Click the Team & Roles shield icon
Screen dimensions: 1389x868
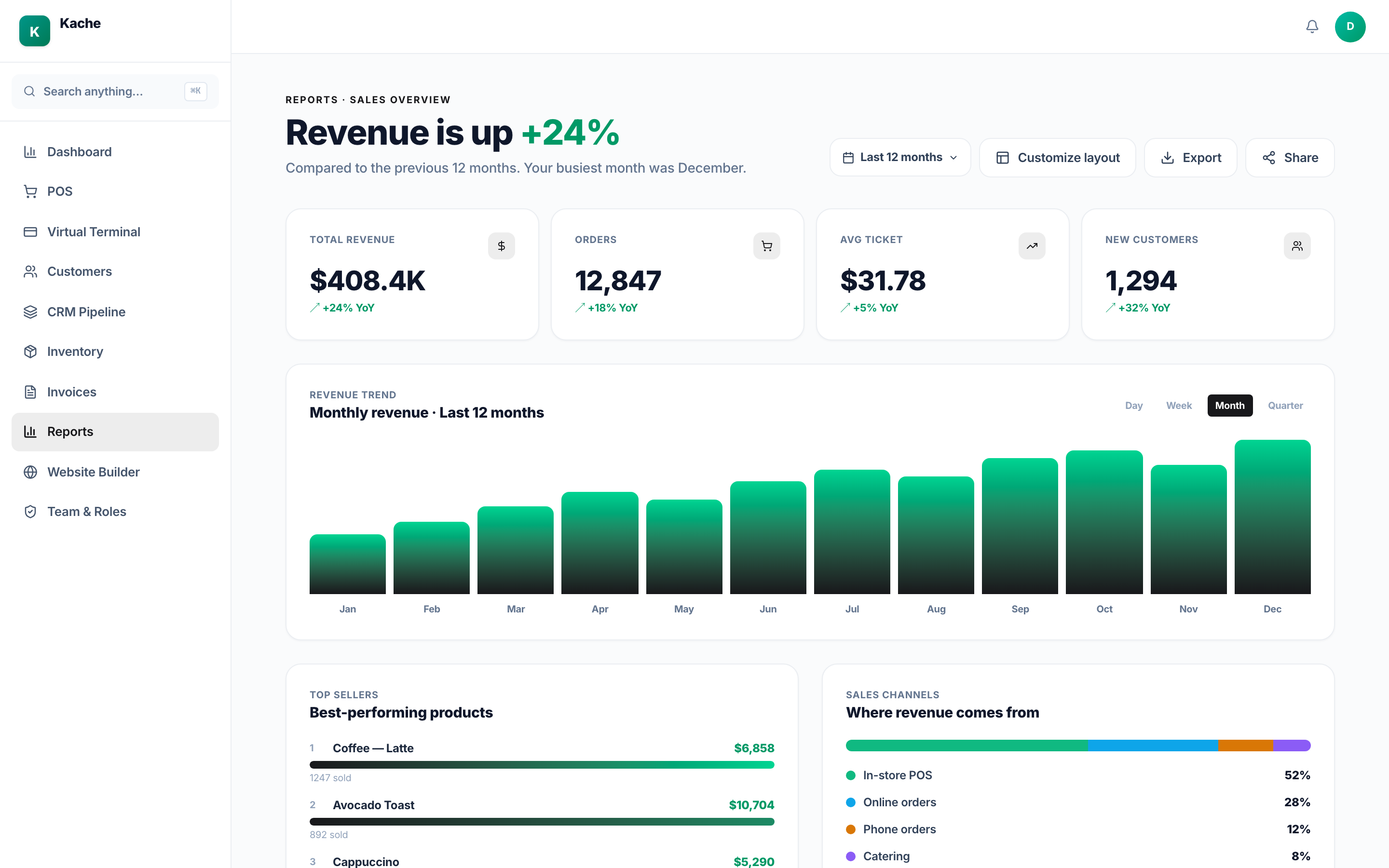30,512
